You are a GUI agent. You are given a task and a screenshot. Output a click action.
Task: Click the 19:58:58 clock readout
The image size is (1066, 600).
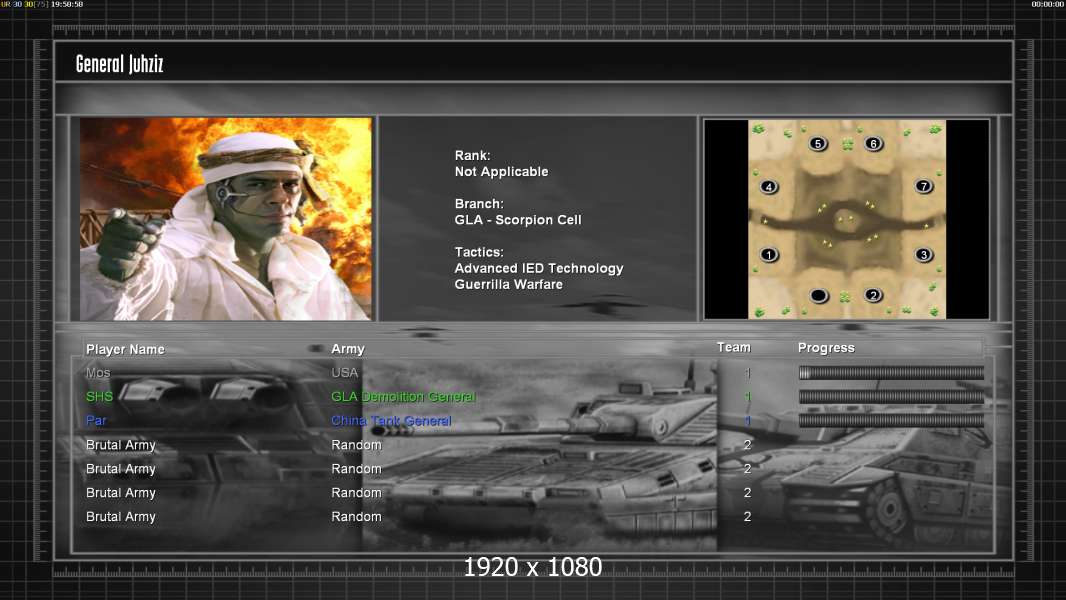click(67, 4)
